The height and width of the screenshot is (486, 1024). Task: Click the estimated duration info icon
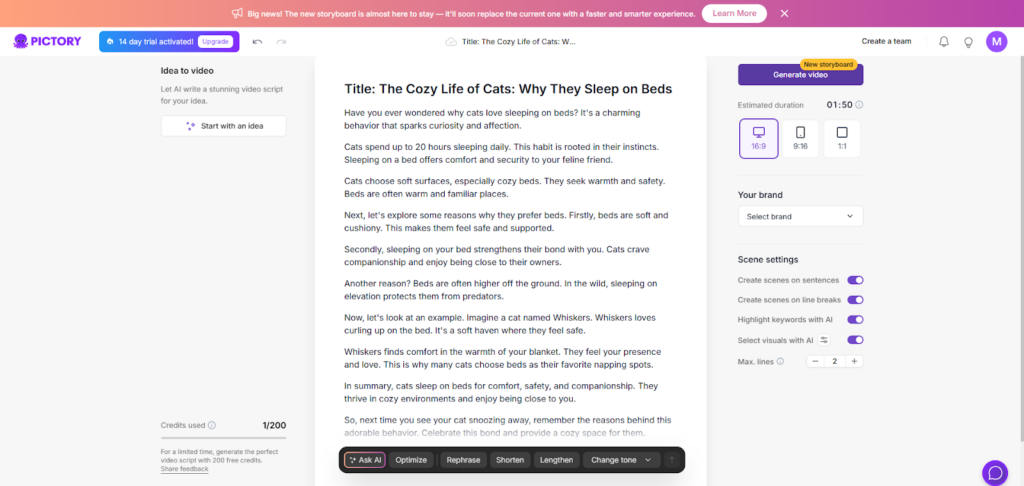[860, 104]
